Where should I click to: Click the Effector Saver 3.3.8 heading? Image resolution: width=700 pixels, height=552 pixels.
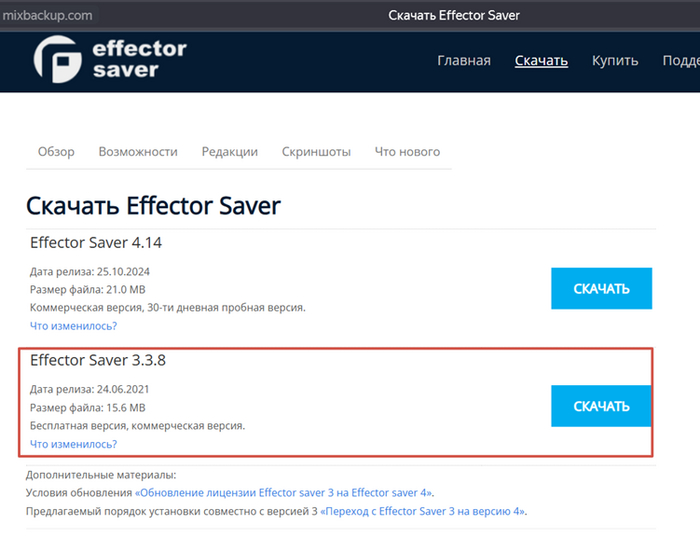click(x=98, y=360)
